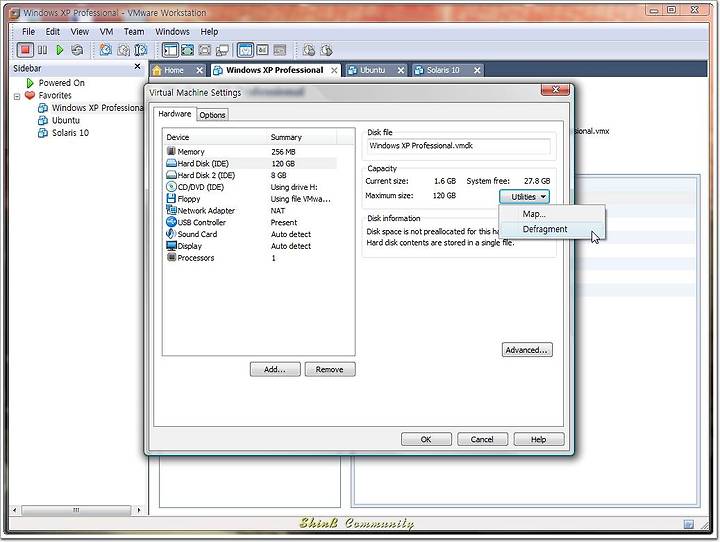720x542 pixels.
Task: Click the Help button in settings dialog
Action: (539, 440)
